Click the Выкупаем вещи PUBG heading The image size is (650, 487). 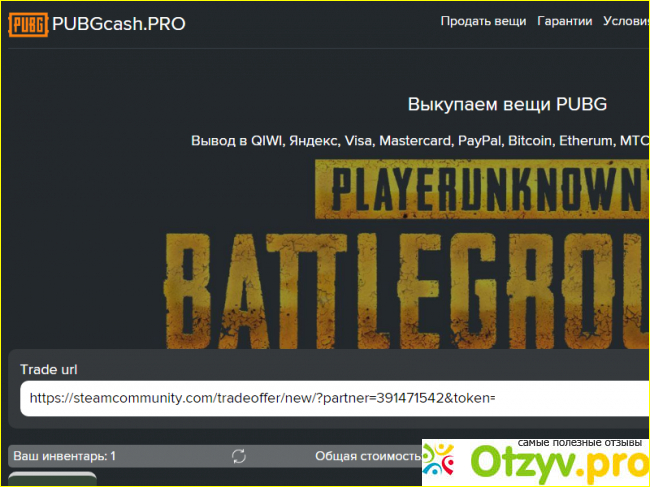click(x=507, y=104)
